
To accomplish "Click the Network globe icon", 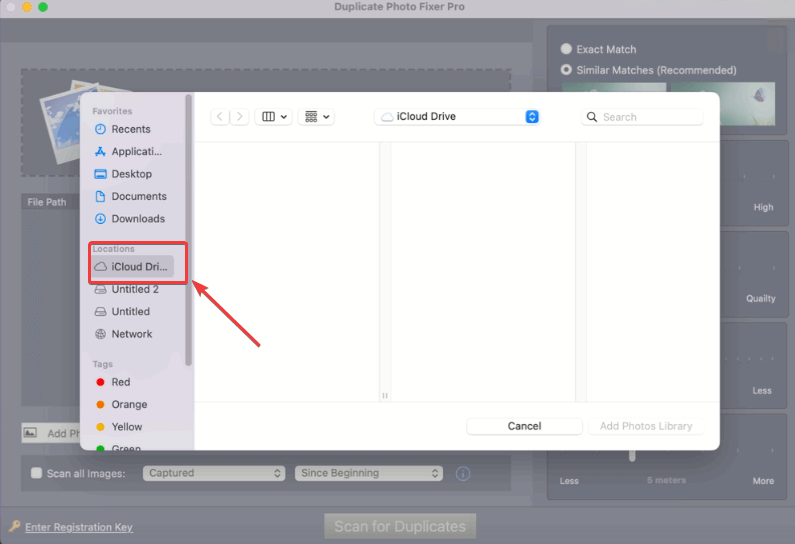I will pos(100,334).
